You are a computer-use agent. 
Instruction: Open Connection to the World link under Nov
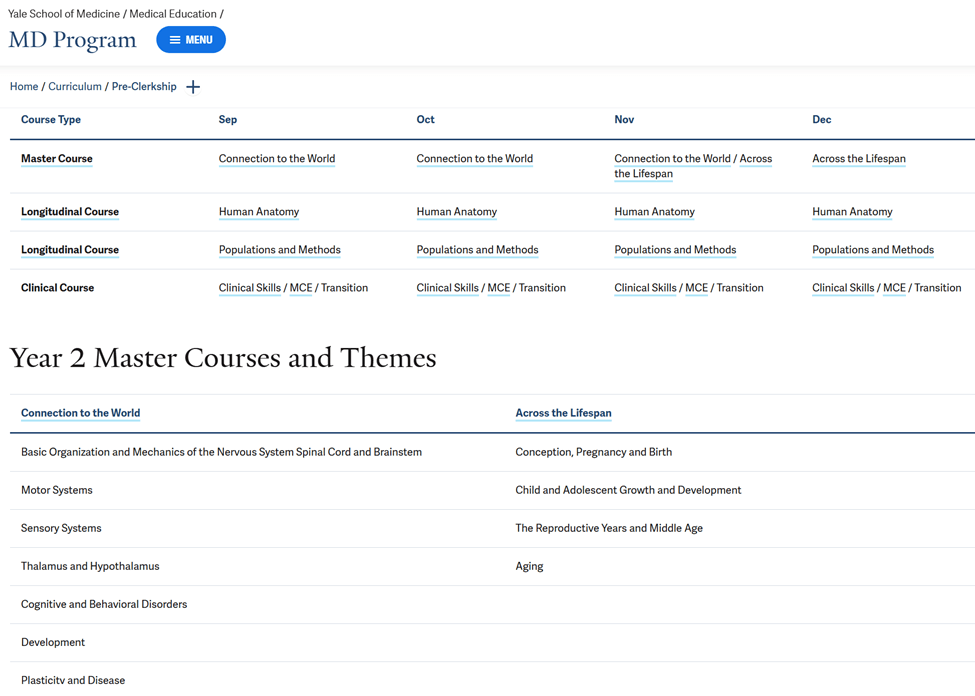[672, 159]
